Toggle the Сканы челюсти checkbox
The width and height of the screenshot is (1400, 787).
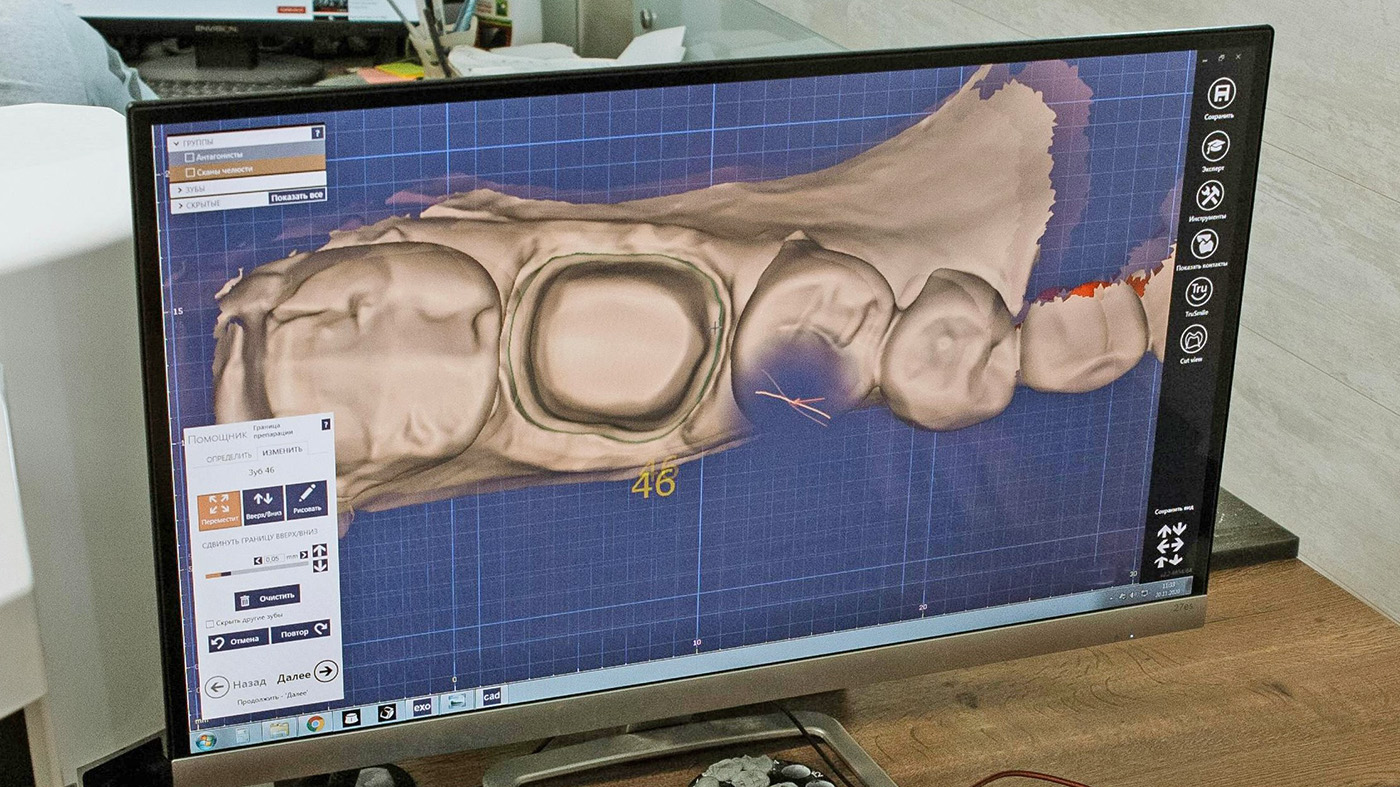[x=190, y=172]
